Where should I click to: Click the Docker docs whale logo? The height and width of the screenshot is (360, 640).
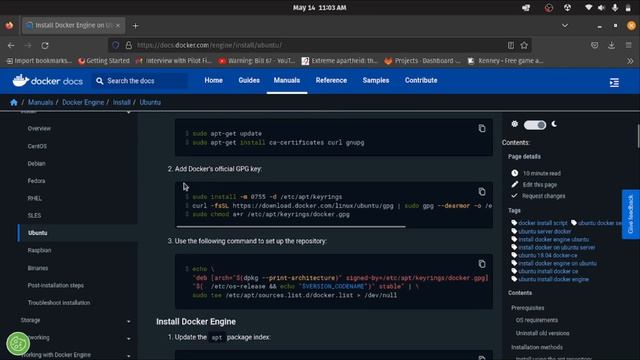[x=20, y=80]
